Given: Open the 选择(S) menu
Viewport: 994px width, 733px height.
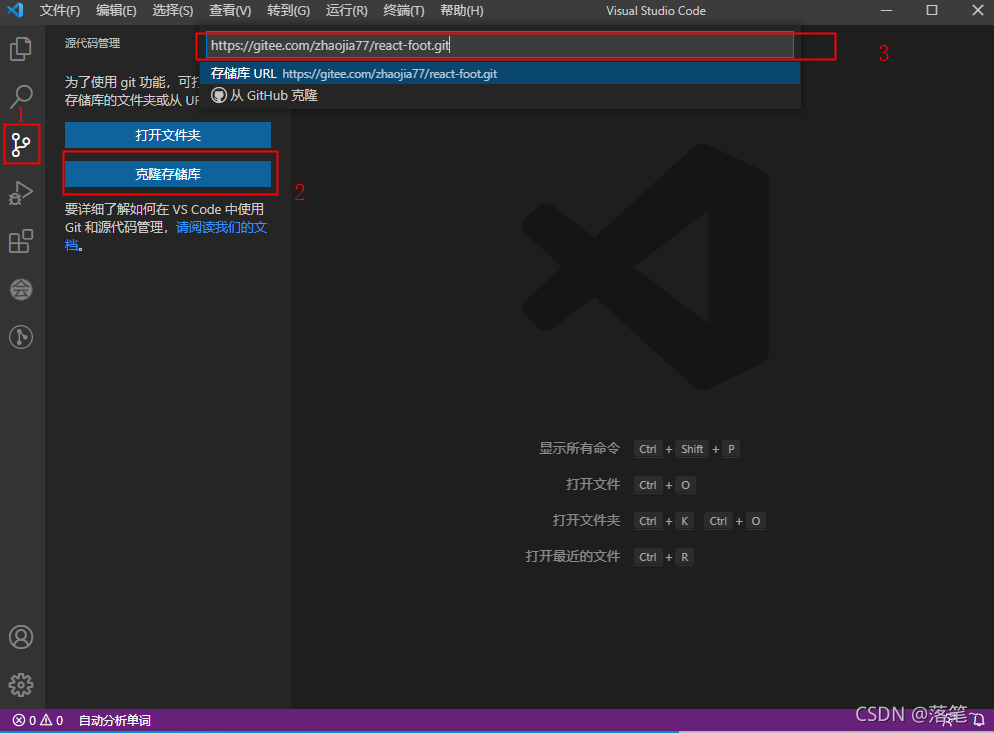Looking at the screenshot, I should click(172, 11).
